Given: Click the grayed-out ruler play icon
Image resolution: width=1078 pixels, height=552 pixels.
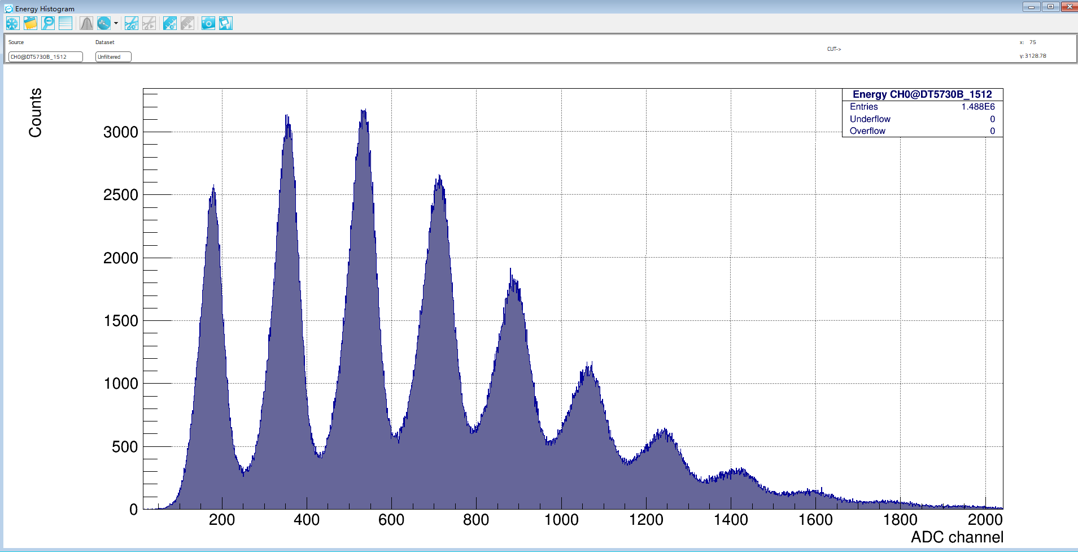Looking at the screenshot, I should pyautogui.click(x=187, y=23).
